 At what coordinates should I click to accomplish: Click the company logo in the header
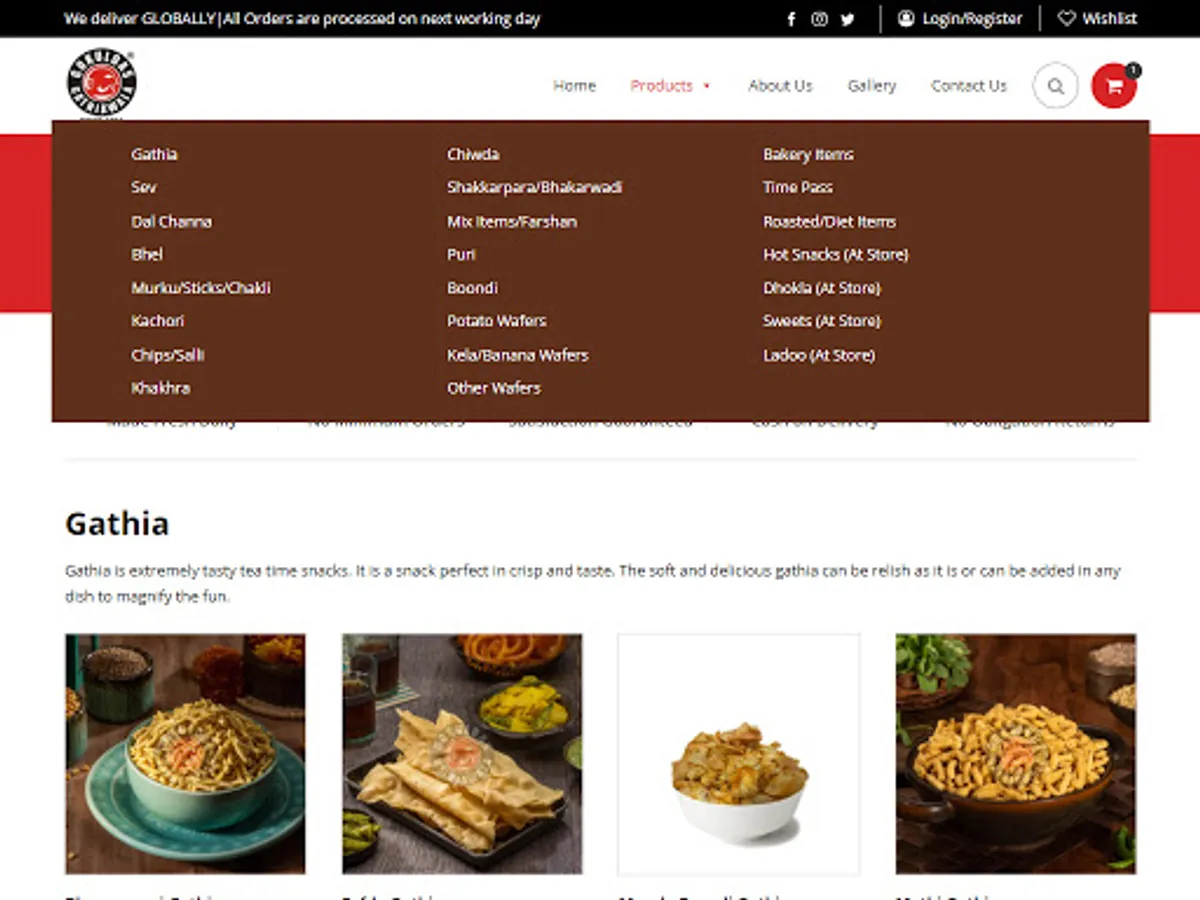coord(101,84)
